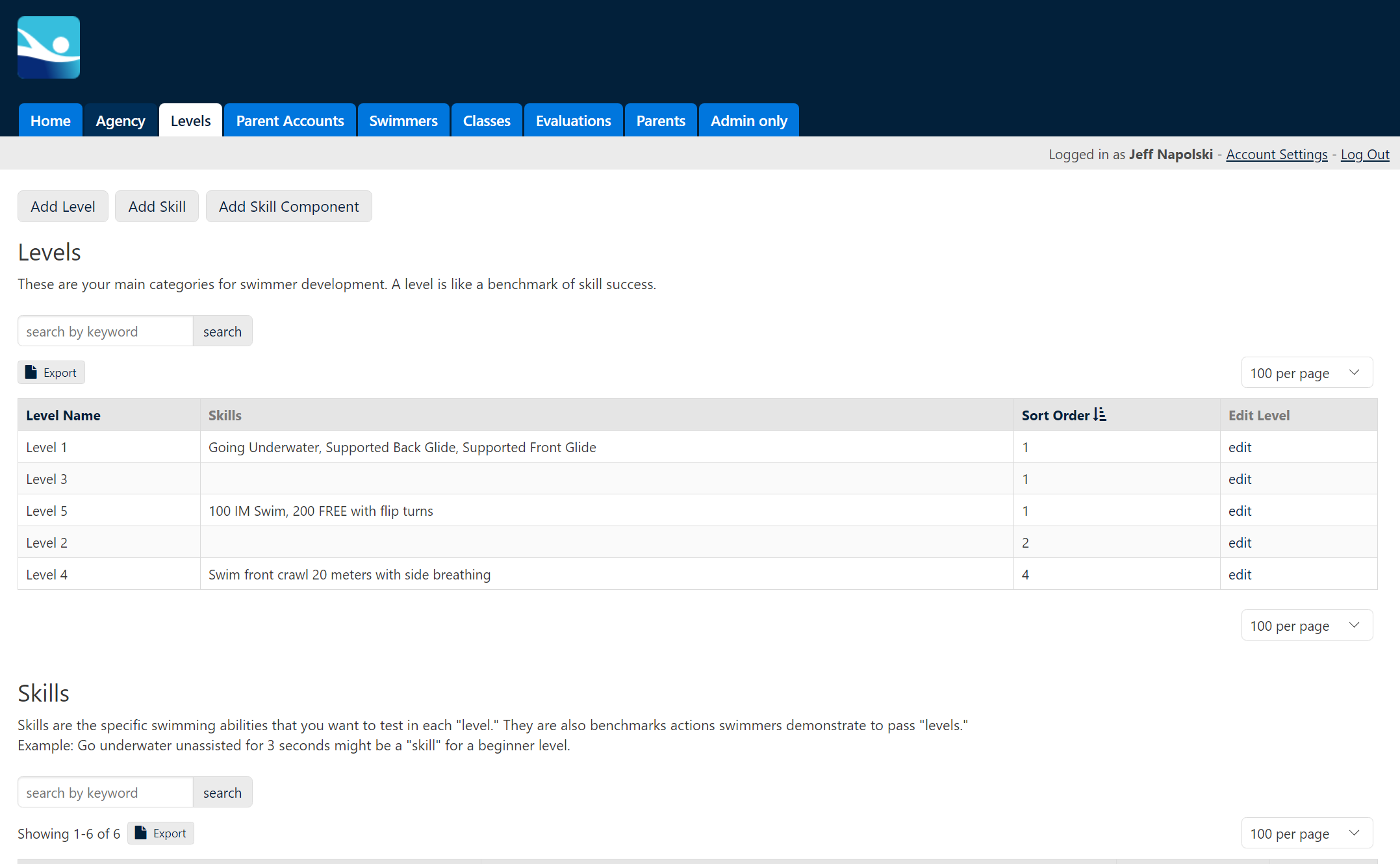Select the Admin only tab
This screenshot has width=1400, height=864.
[748, 121]
